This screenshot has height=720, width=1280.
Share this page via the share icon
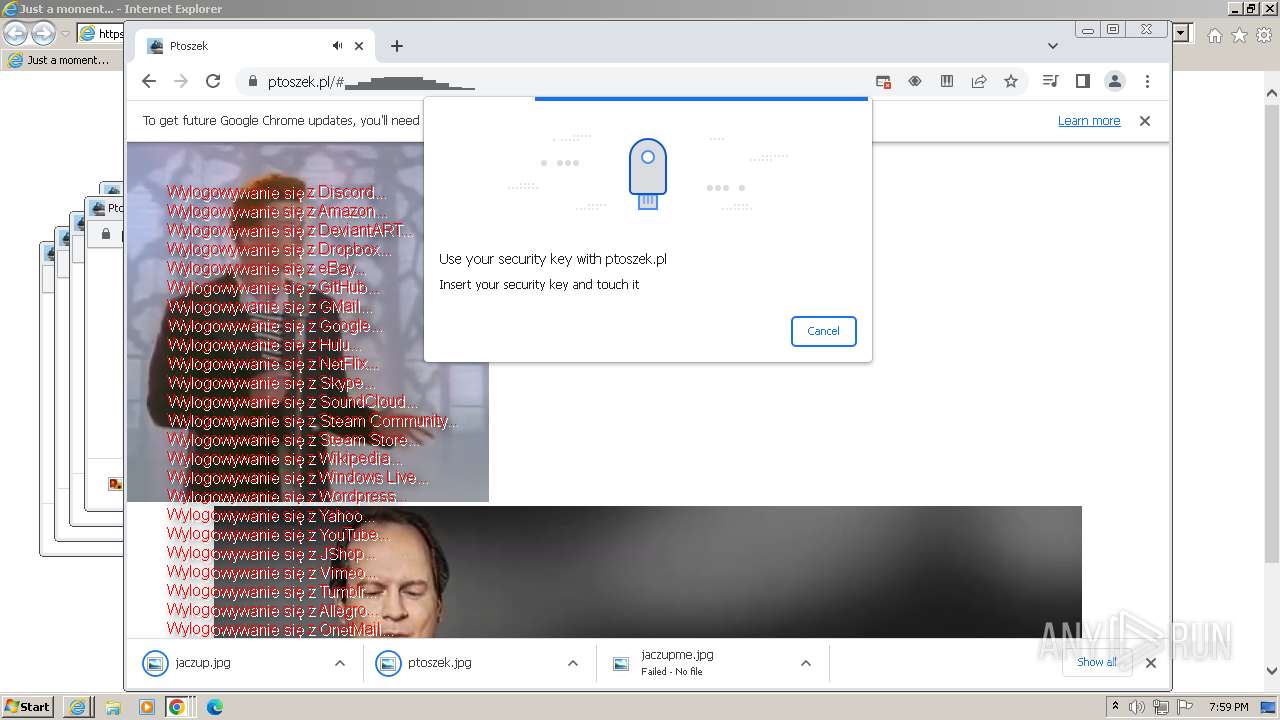[x=979, y=81]
